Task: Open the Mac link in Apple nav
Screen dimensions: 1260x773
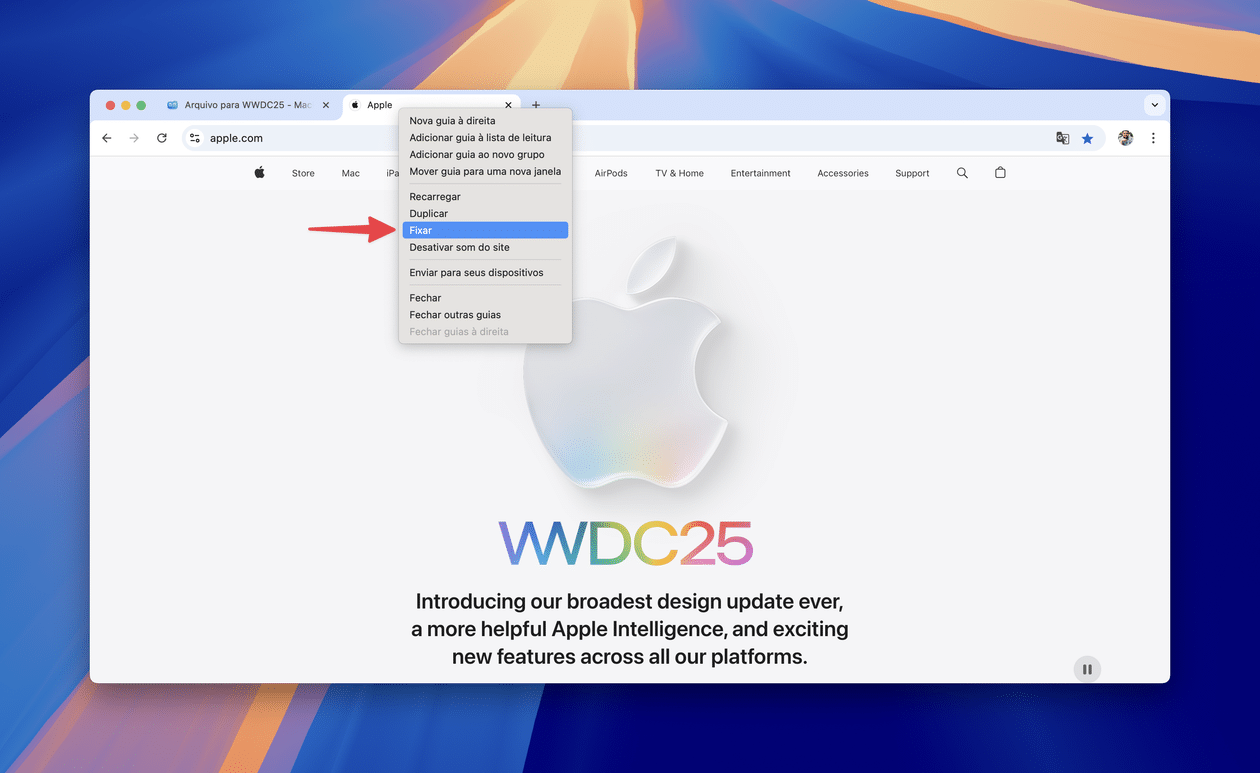Action: [x=350, y=173]
